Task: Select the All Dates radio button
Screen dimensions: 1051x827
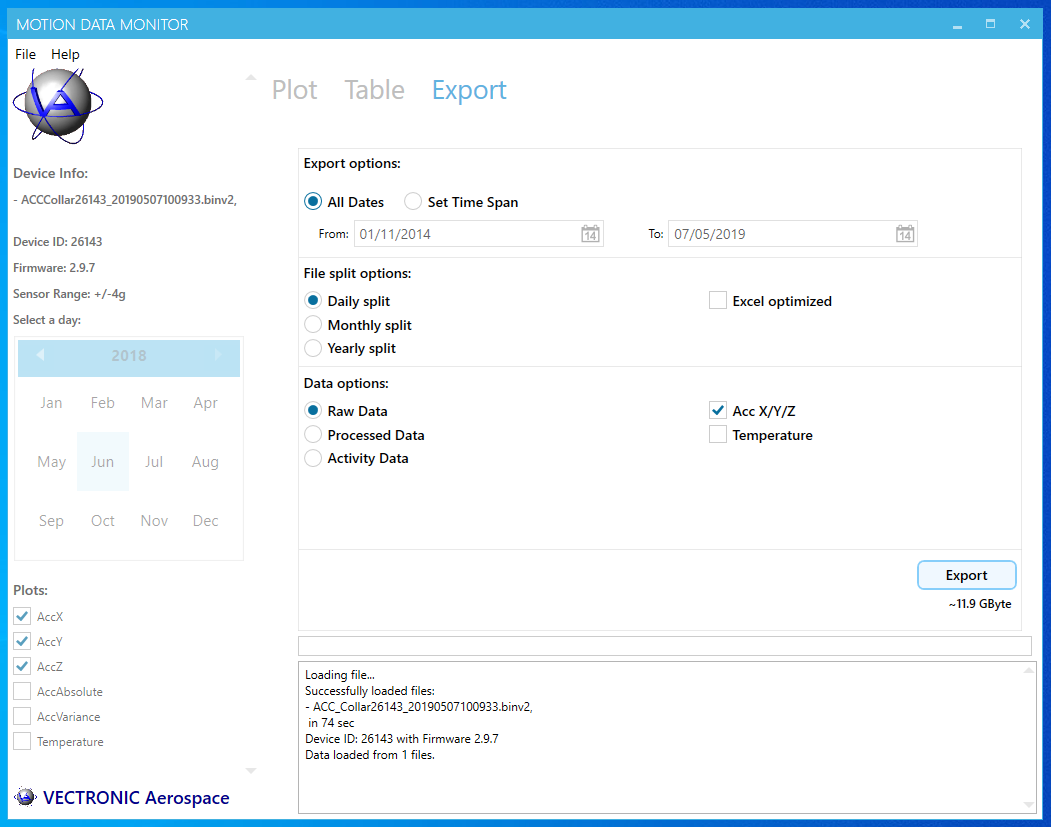Action: tap(313, 202)
